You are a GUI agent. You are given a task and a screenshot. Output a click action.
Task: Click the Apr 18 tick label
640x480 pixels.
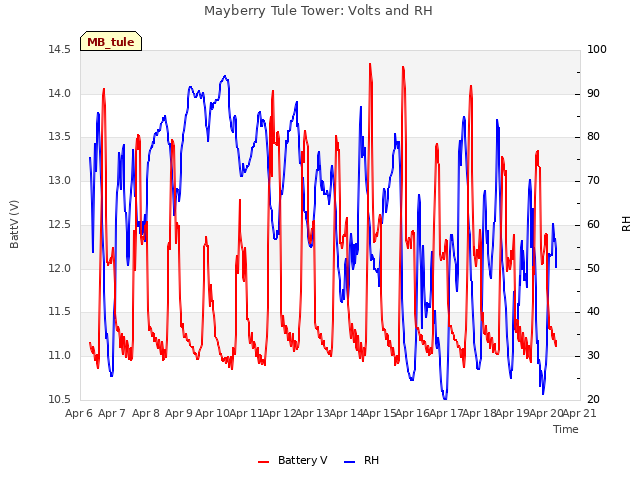pos(479,413)
